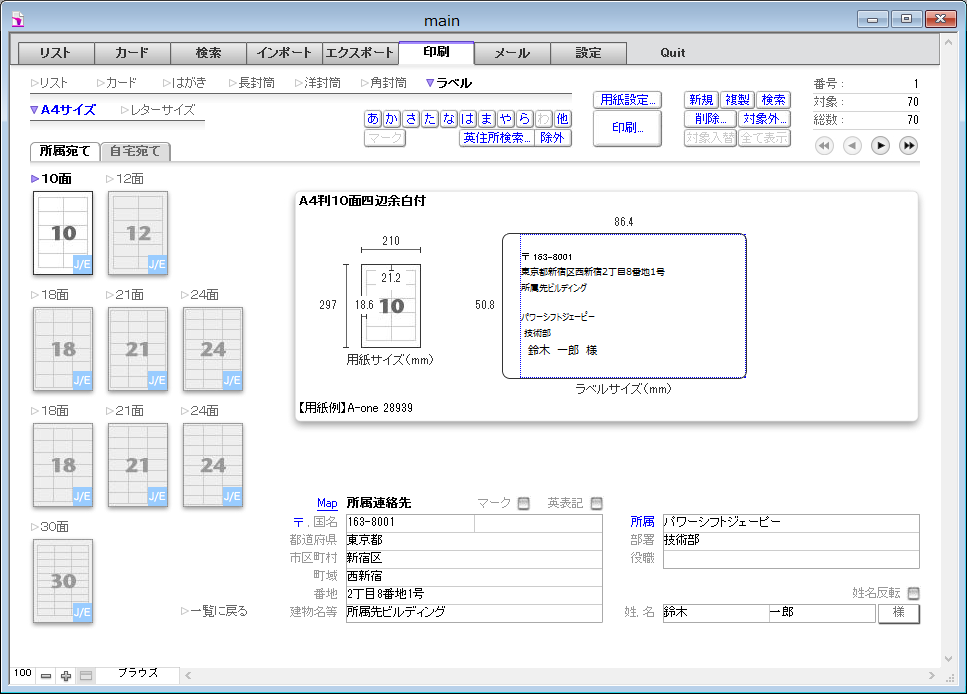Open the 自宅宛て tab
The width and height of the screenshot is (967, 694).
pos(137,152)
